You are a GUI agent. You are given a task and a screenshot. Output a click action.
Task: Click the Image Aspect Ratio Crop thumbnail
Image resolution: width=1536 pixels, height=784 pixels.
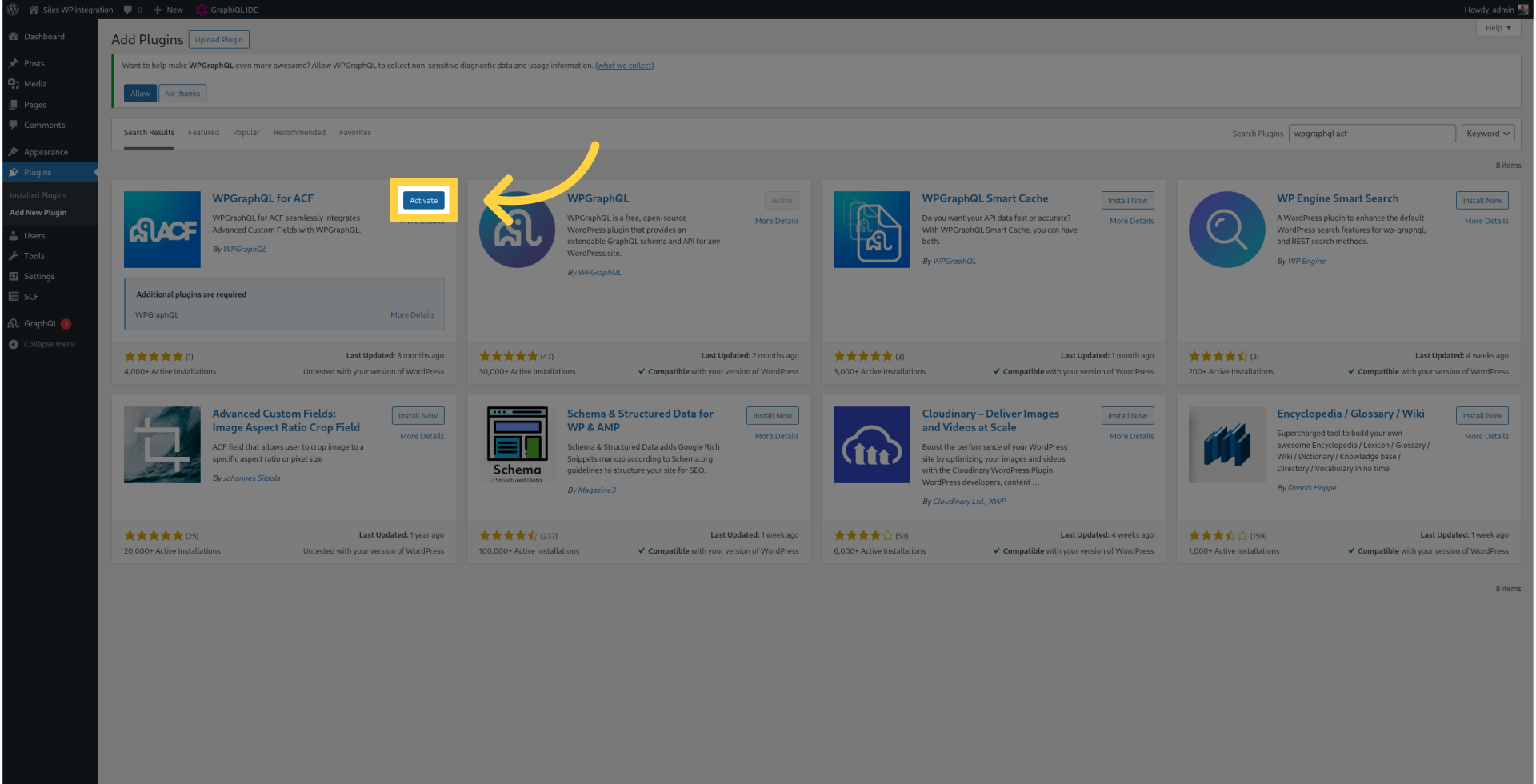tap(162, 445)
